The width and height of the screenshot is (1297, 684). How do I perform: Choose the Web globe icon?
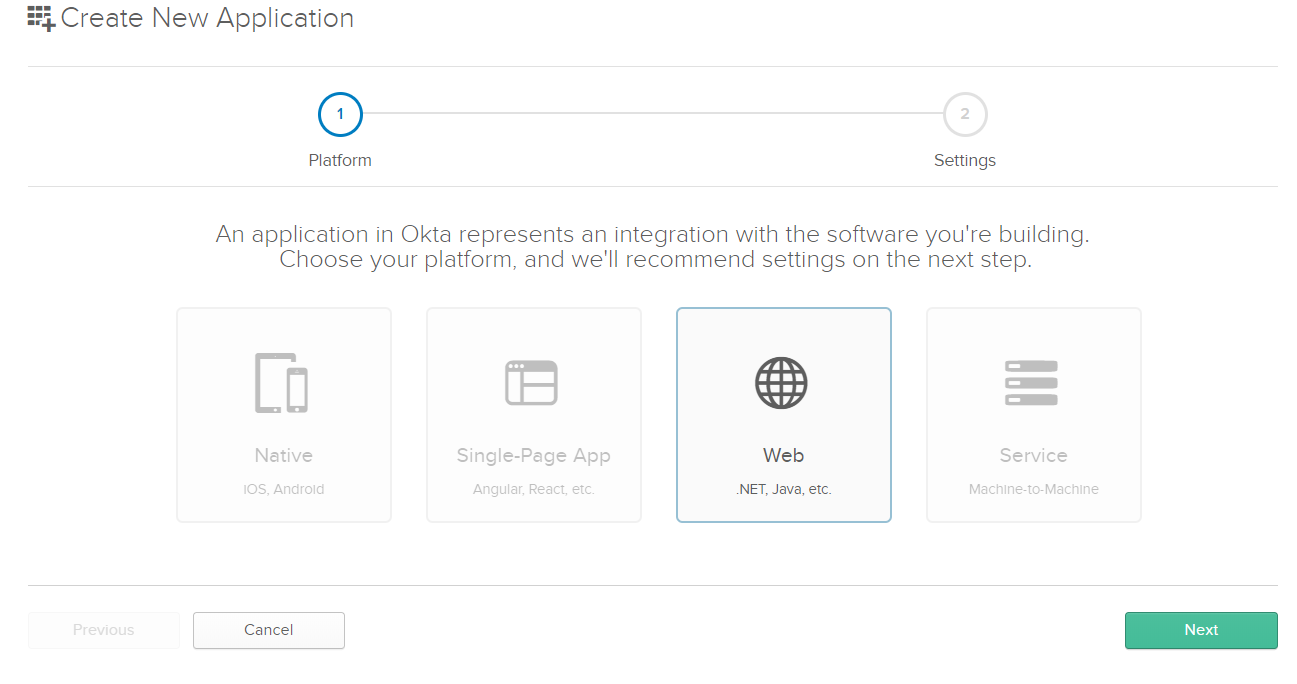(x=782, y=382)
